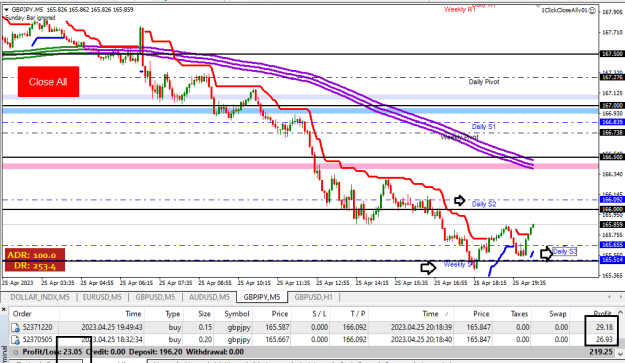The width and height of the screenshot is (625, 363).
Task: Sort by the Taxes column header
Action: [x=519, y=314]
